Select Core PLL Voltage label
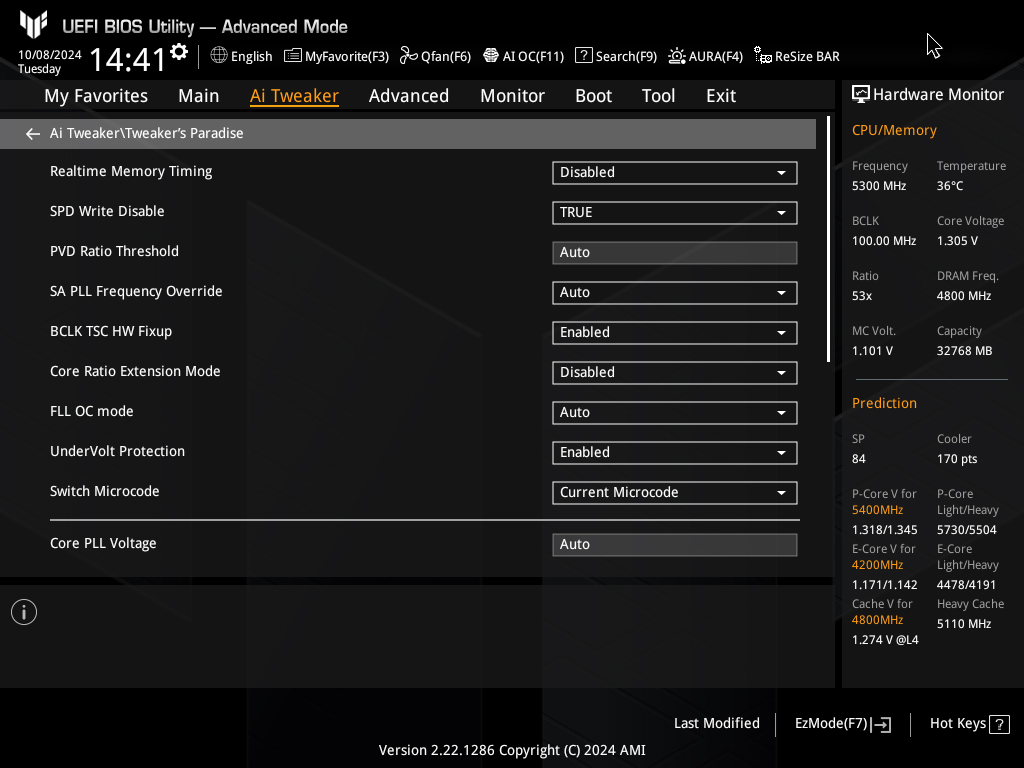Image resolution: width=1024 pixels, height=768 pixels. pos(103,544)
